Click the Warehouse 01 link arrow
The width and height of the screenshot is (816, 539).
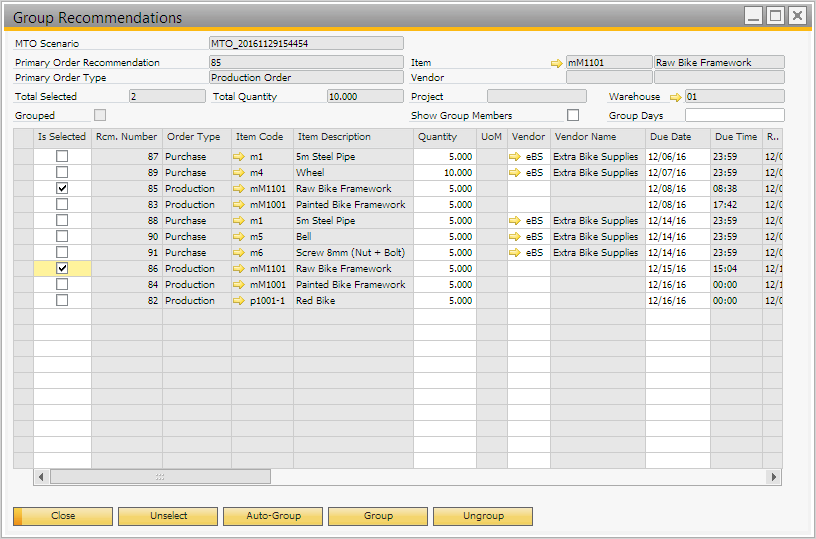click(x=675, y=97)
